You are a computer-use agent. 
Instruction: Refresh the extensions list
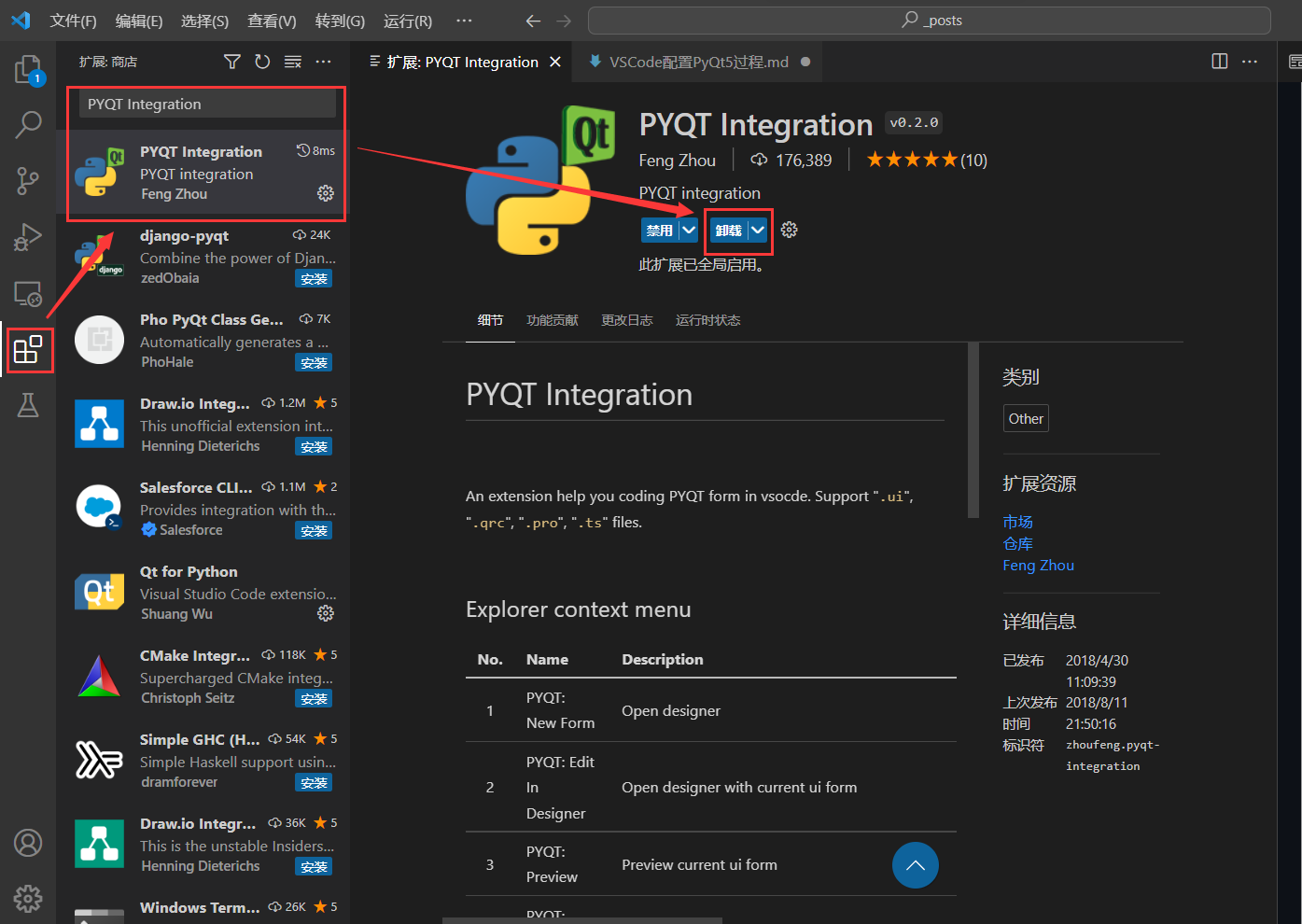[262, 61]
